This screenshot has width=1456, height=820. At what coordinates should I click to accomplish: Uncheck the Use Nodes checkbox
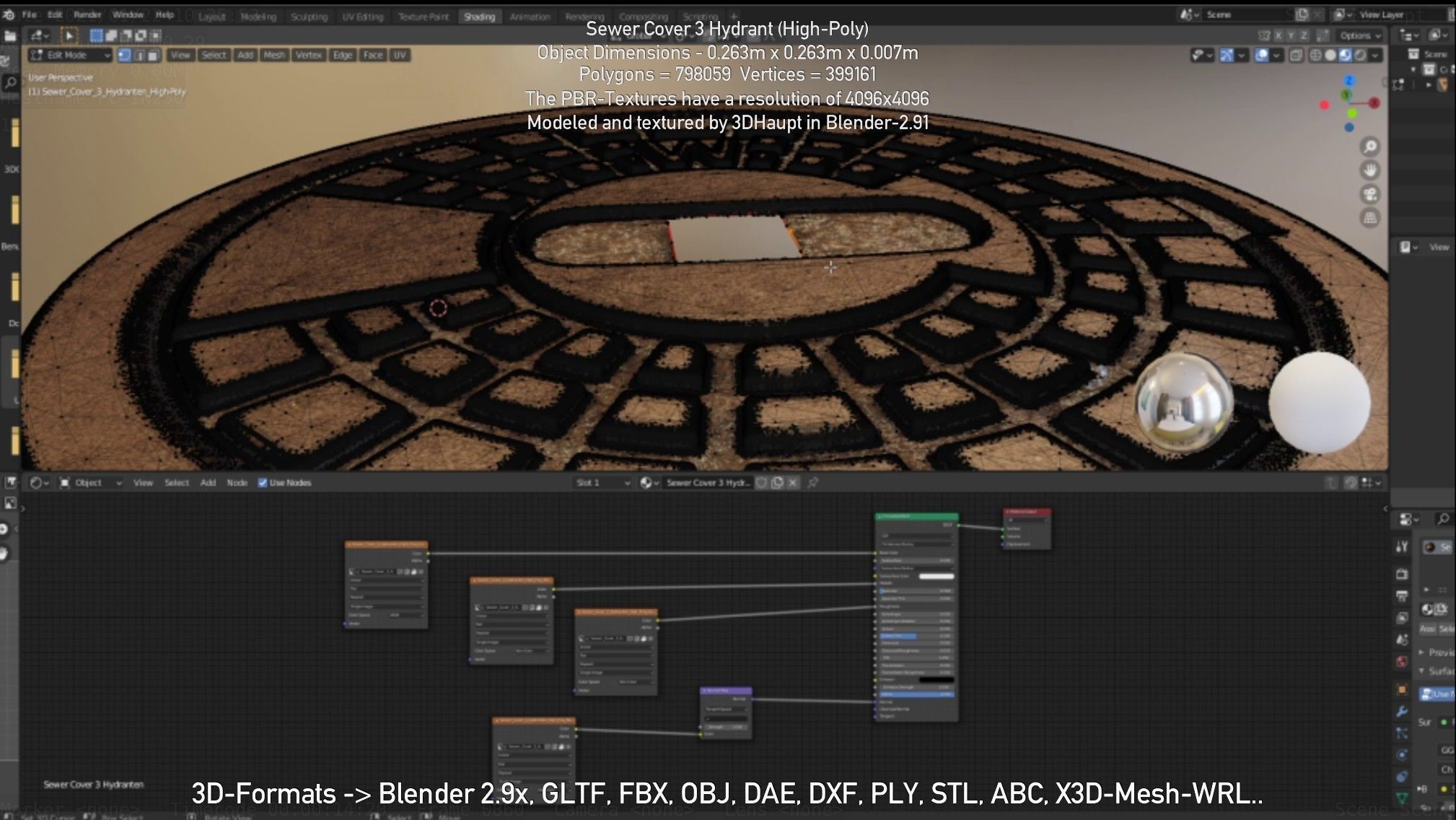[x=263, y=483]
